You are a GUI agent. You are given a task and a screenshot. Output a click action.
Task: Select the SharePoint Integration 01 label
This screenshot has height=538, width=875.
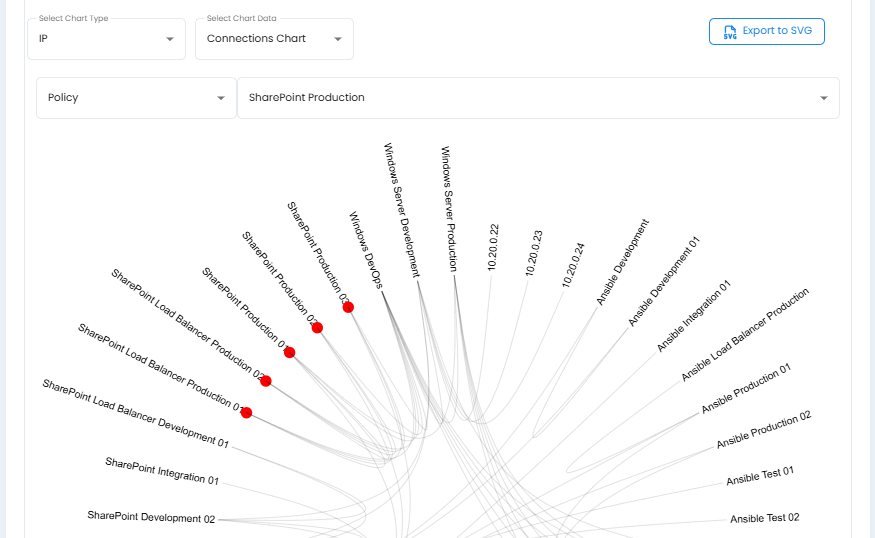[x=162, y=471]
